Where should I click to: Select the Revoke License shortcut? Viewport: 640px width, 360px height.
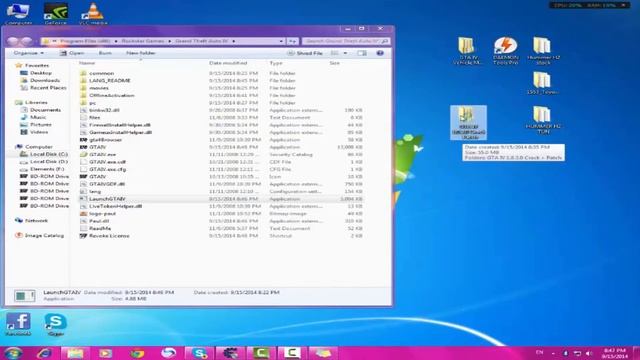click(x=109, y=236)
